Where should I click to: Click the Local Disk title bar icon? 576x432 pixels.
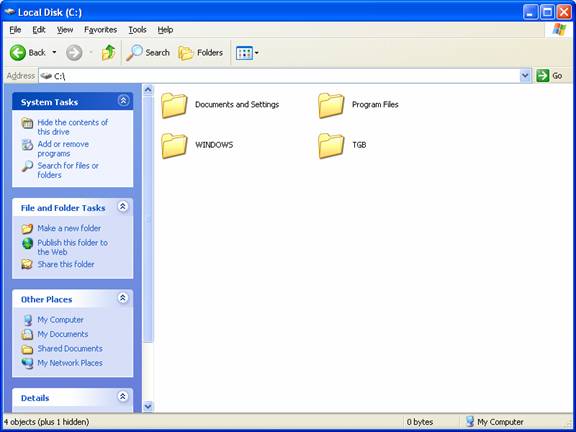pos(10,12)
